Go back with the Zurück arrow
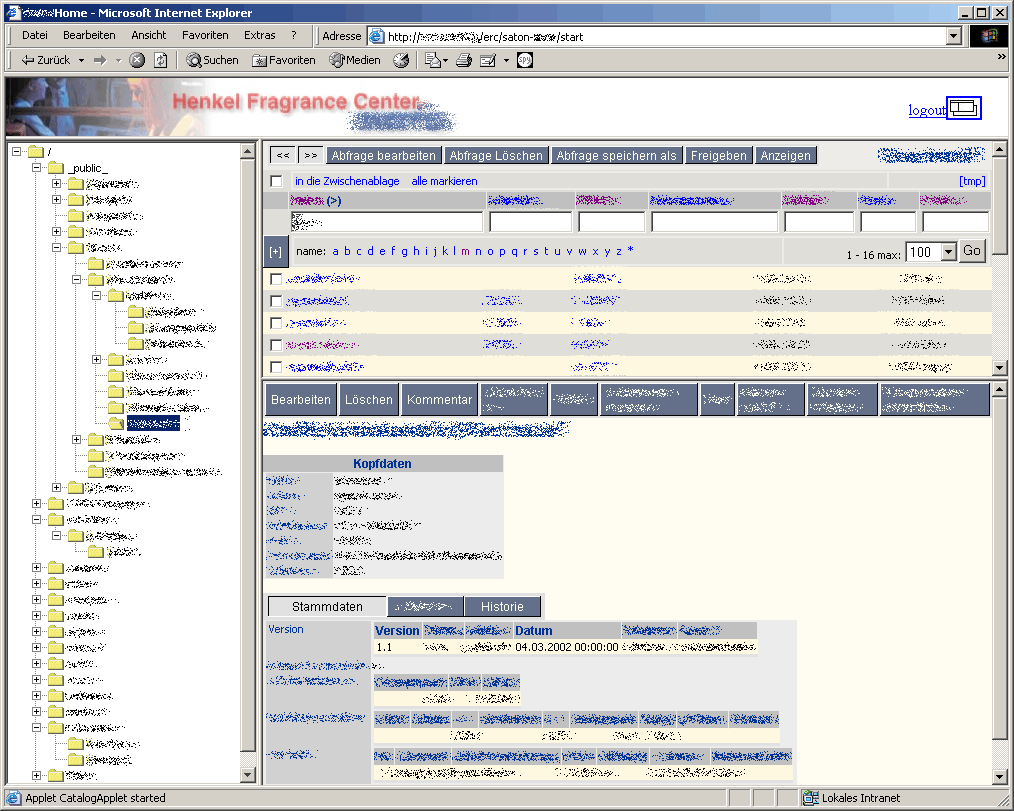Screen dimensions: 1014x811 (45, 60)
